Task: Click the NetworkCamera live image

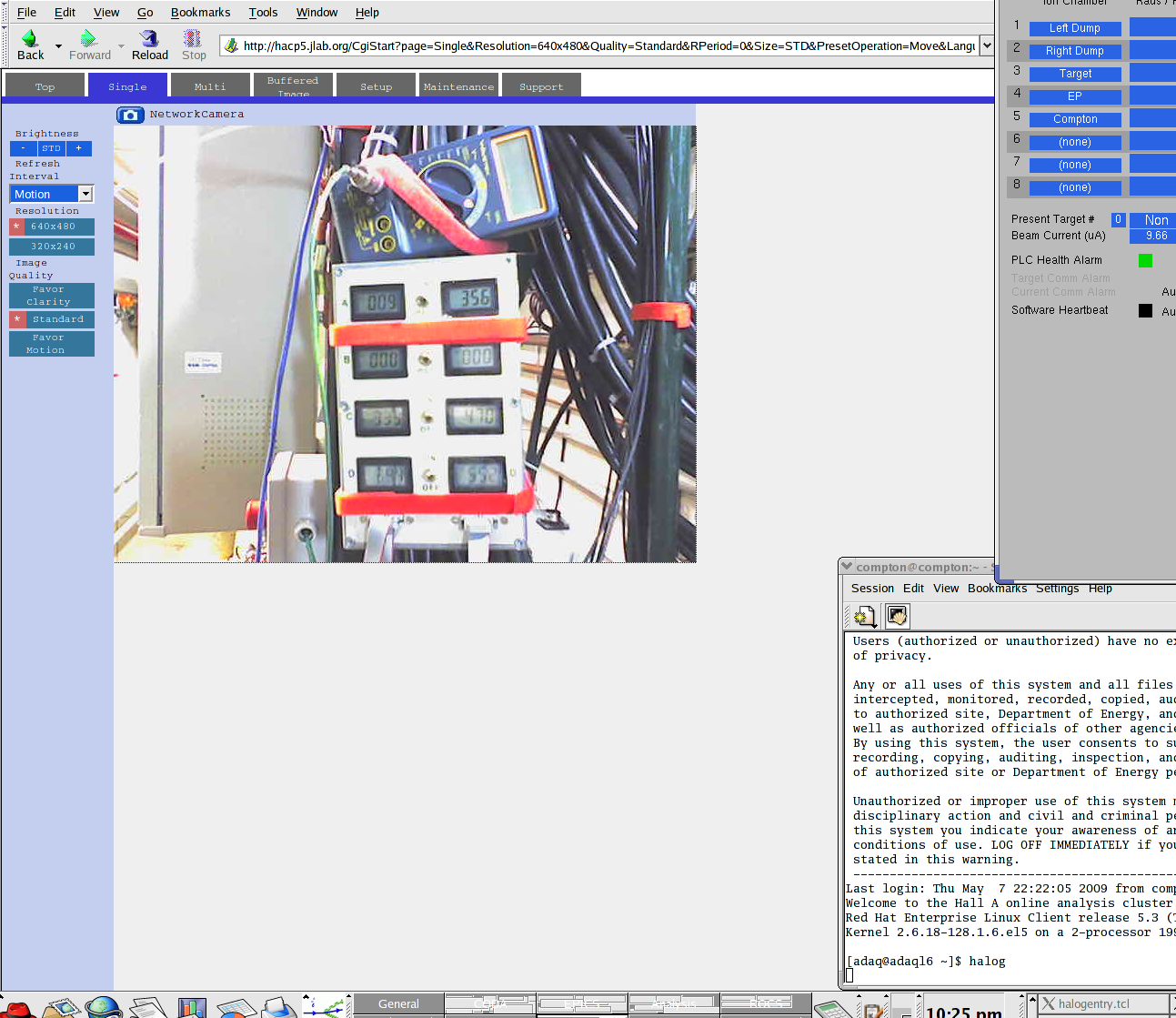Action: coord(405,344)
